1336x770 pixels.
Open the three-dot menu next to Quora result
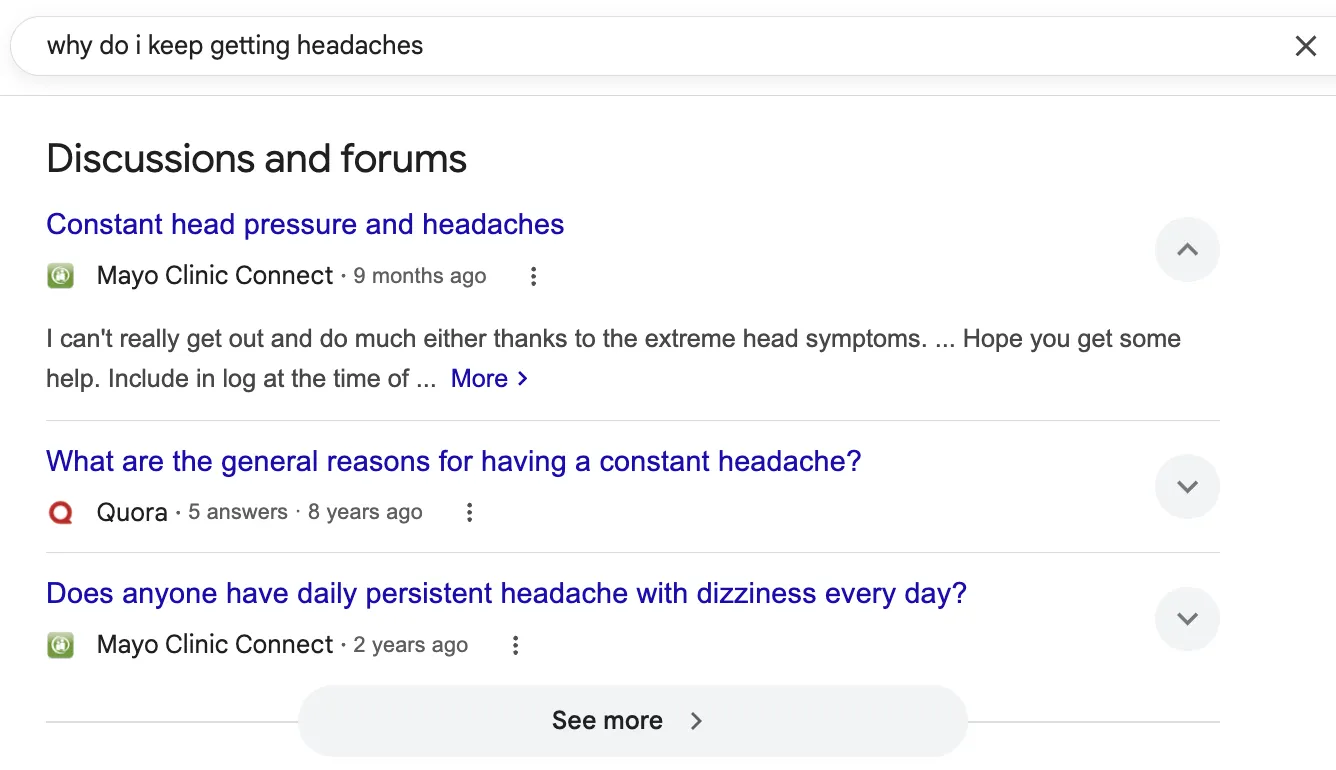point(469,511)
